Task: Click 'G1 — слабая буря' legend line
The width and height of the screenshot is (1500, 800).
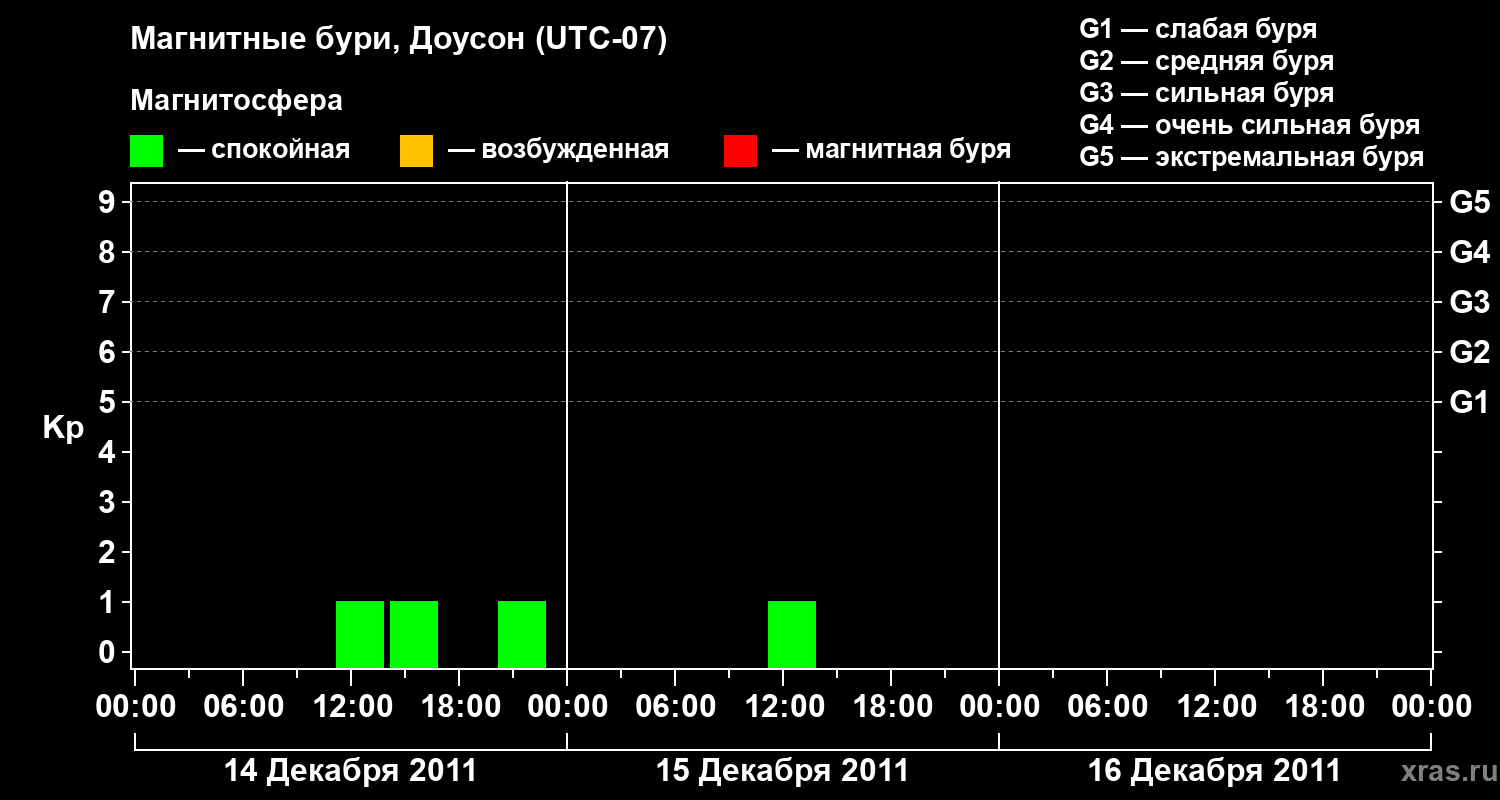Action: pos(1198,29)
